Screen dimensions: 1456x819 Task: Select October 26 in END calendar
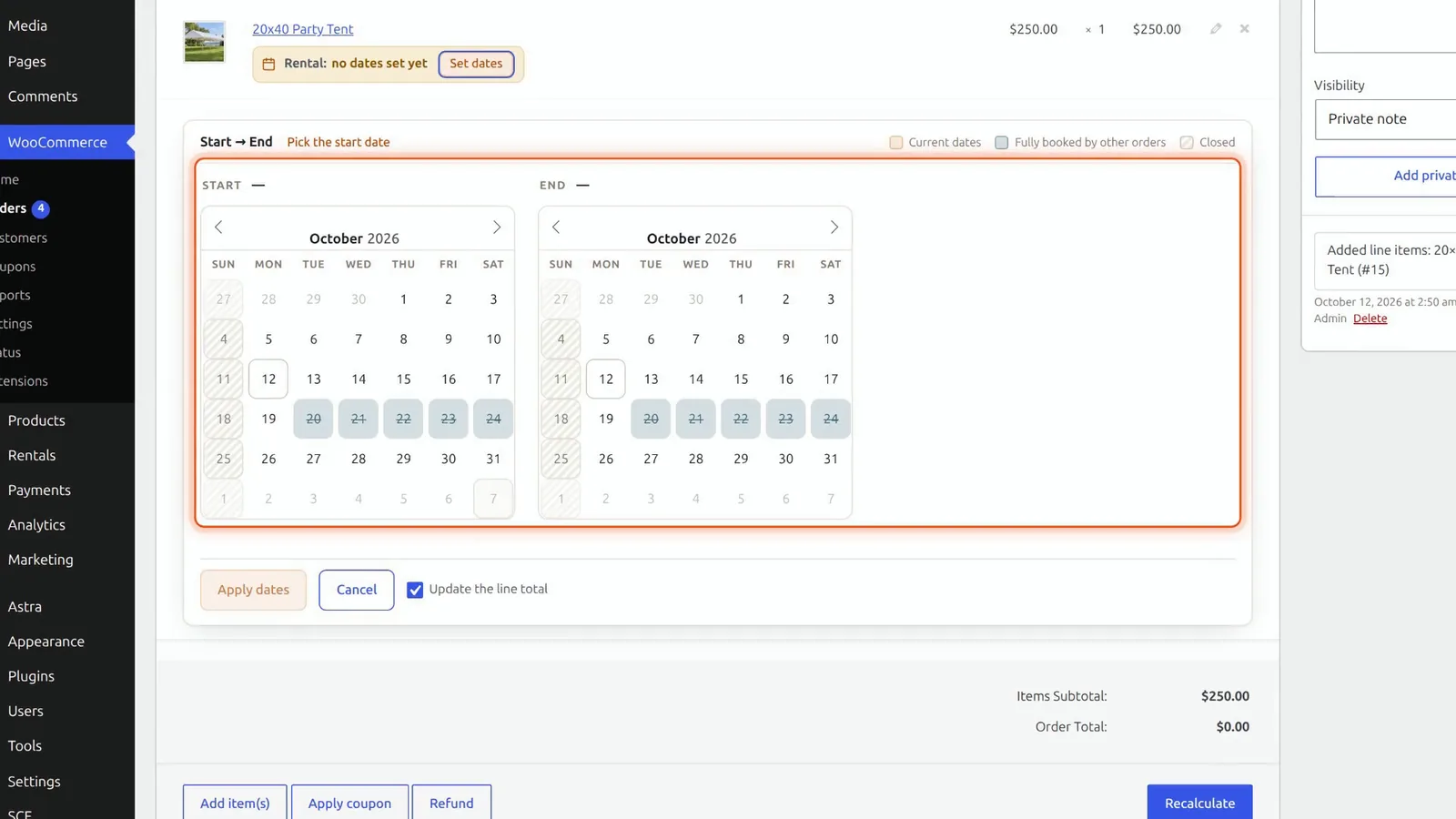tap(606, 459)
